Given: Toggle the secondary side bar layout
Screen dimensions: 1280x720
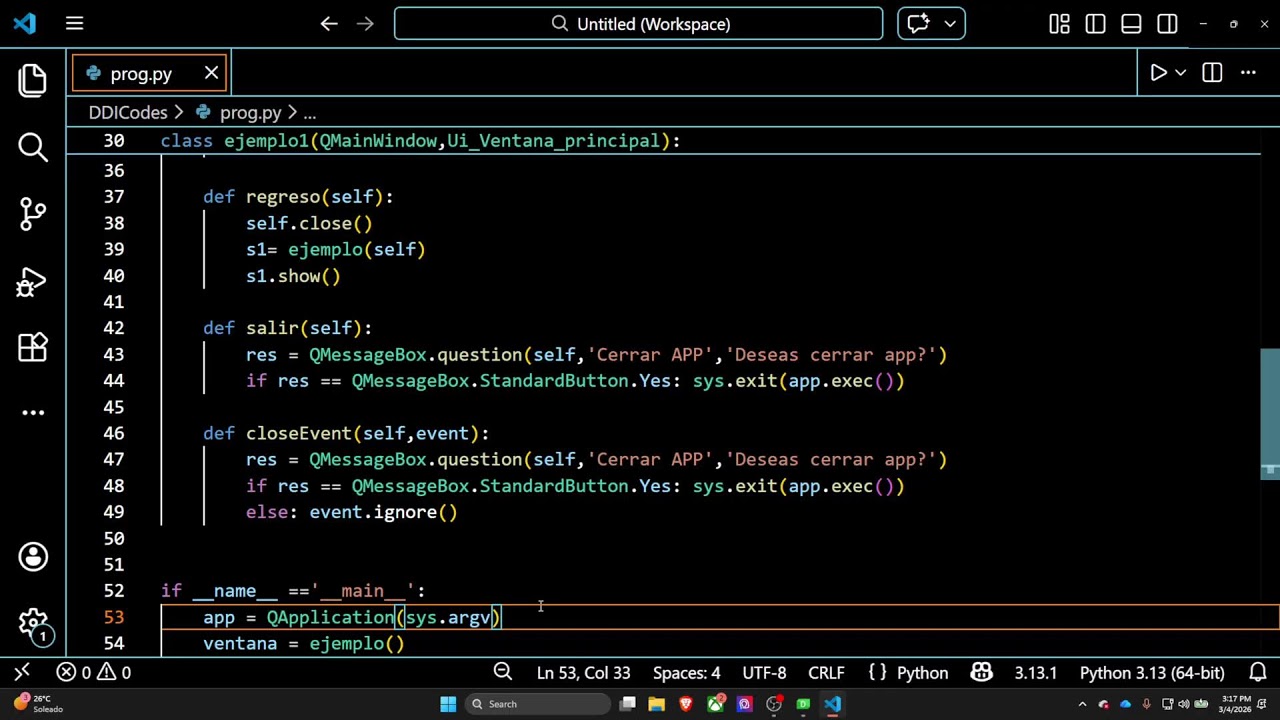Looking at the screenshot, I should coord(1167,24).
